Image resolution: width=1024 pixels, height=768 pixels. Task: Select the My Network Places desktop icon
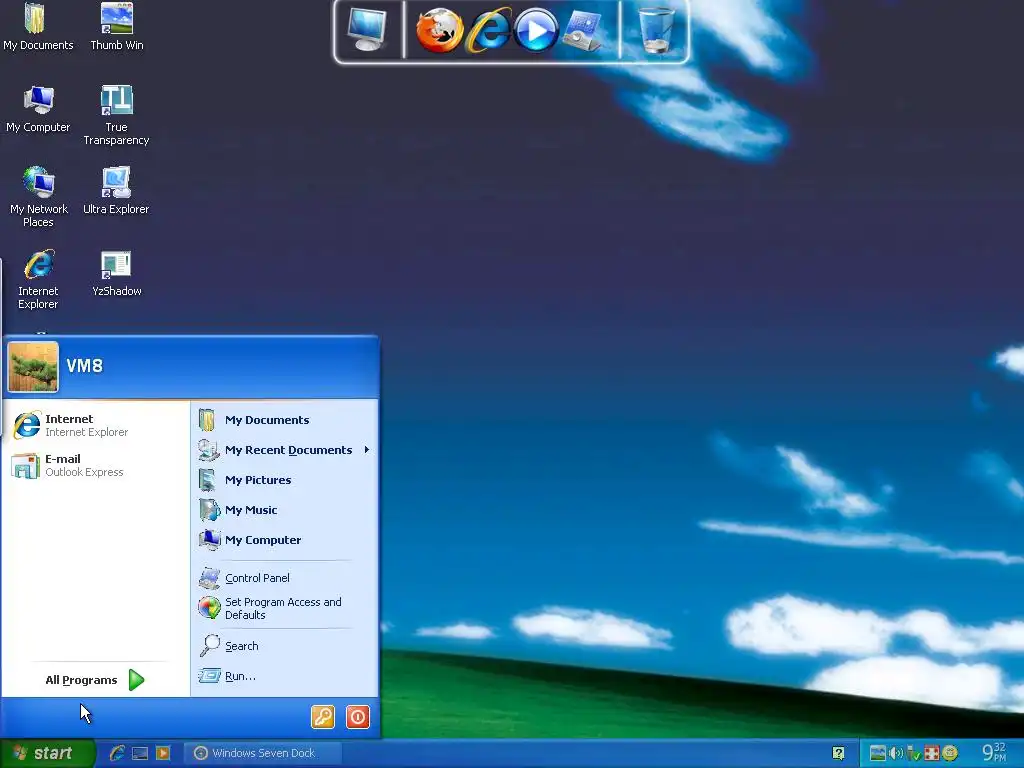(x=39, y=197)
